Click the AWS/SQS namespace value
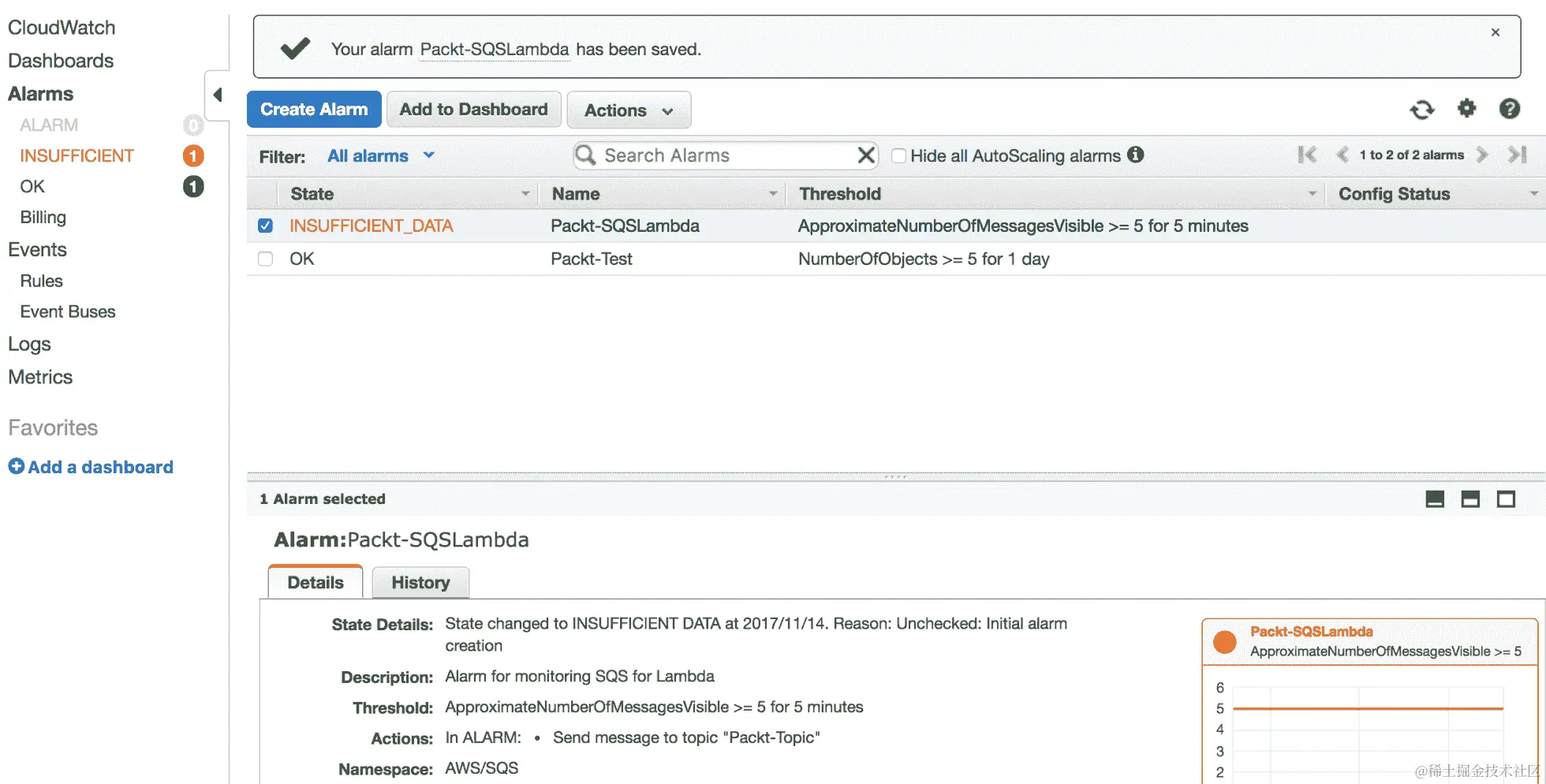The height and width of the screenshot is (784, 1546). click(x=482, y=768)
